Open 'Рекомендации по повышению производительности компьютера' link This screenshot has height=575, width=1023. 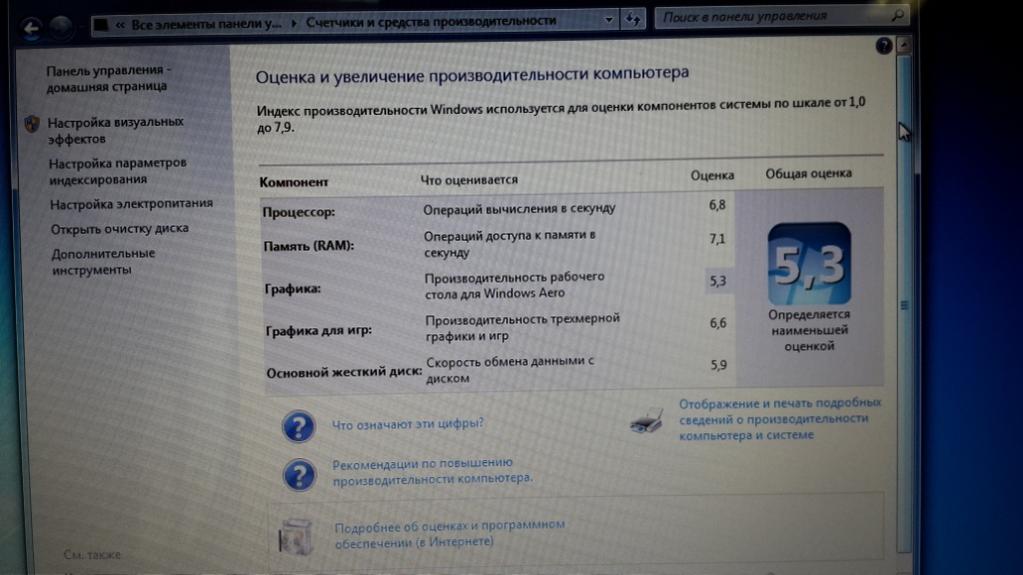[432, 471]
